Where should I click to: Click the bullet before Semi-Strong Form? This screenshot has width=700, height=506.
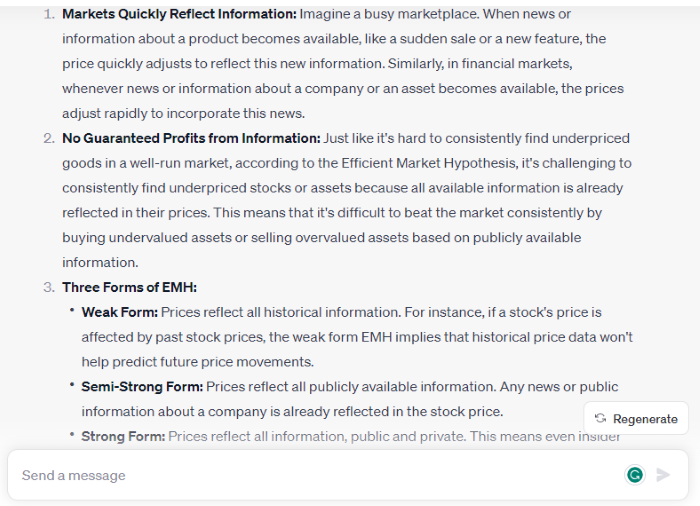(x=72, y=385)
